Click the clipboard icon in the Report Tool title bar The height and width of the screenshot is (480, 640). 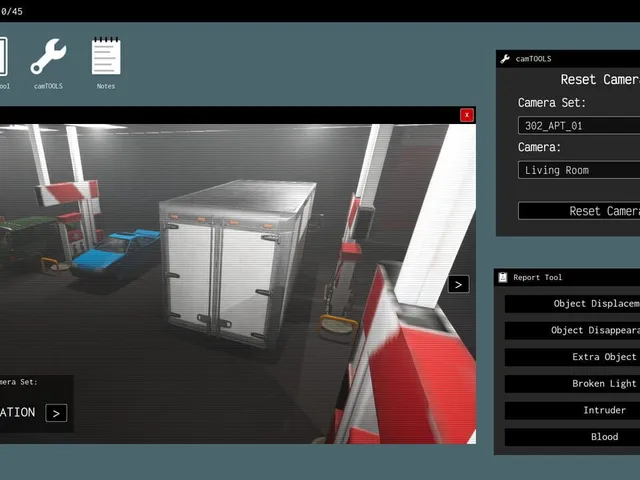point(503,278)
